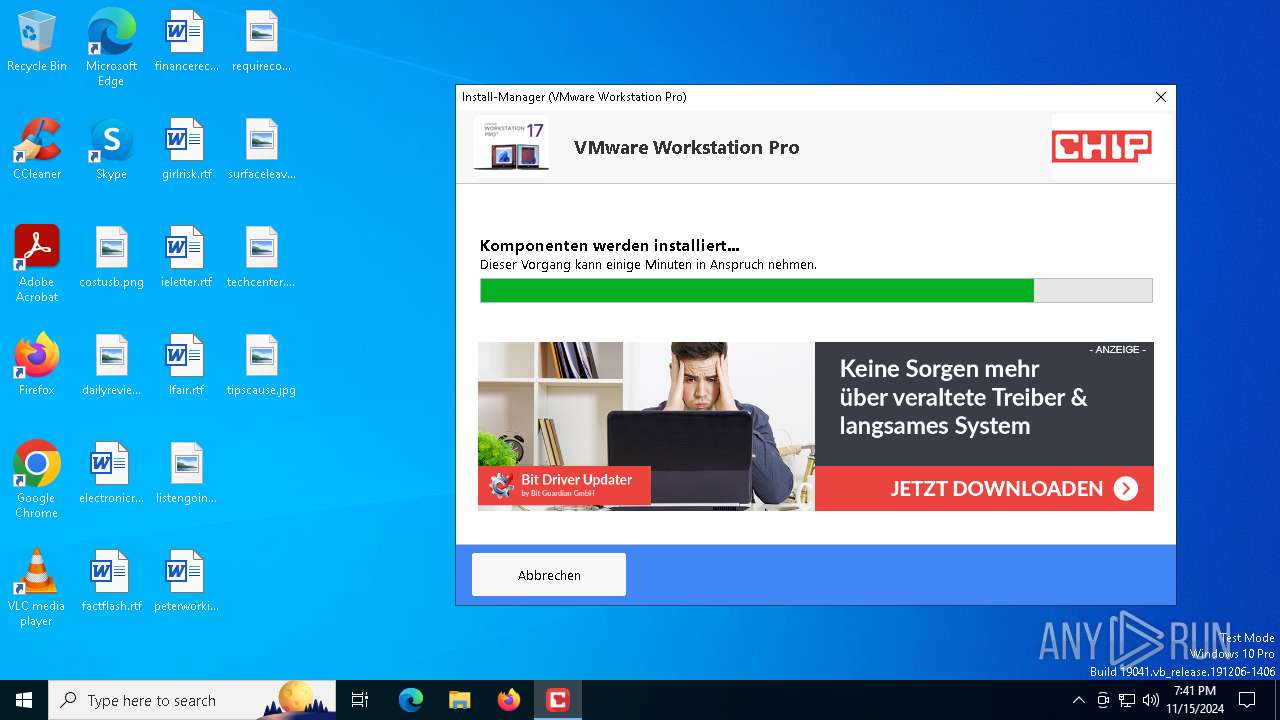This screenshot has width=1280, height=720.
Task: Select the Firefox desktop shortcut
Action: (x=37, y=365)
